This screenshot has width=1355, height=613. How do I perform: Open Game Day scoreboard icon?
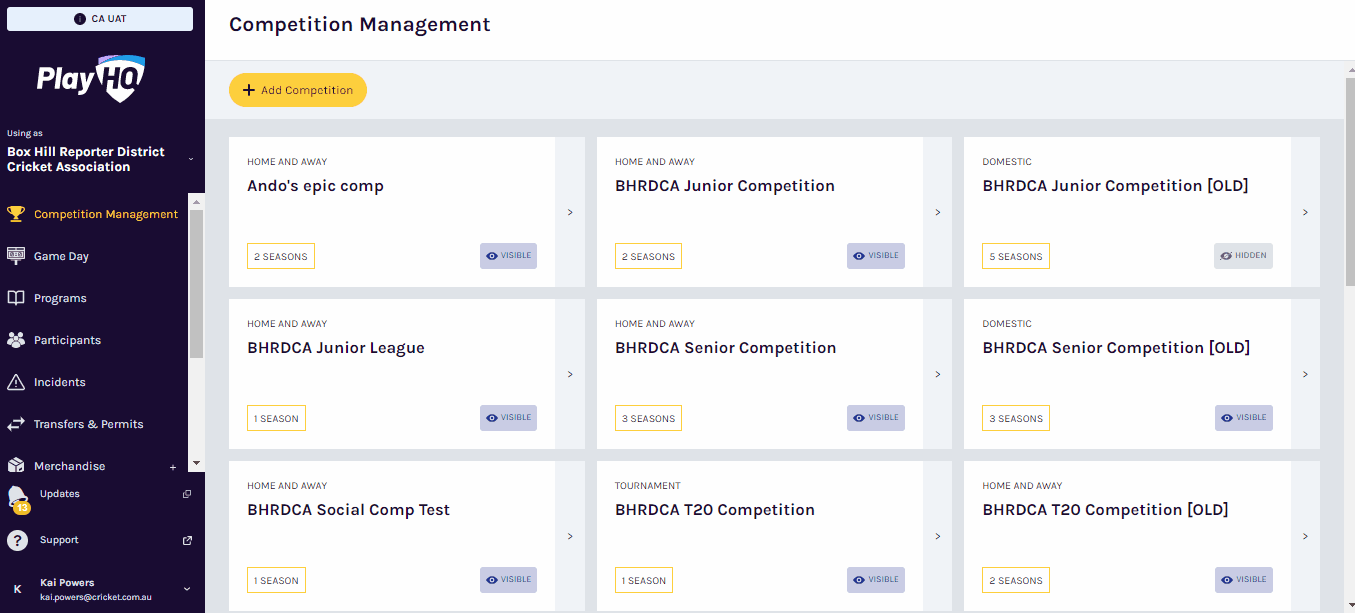[16, 256]
